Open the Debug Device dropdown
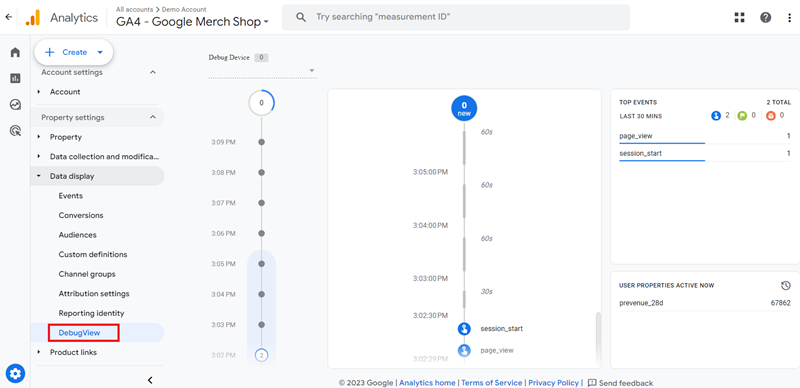This screenshot has width=800, height=388. (262, 70)
